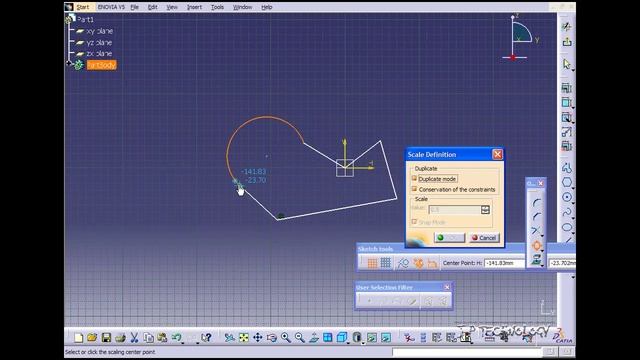Viewport: 640px width, 360px height.
Task: Click the Paste icon
Action: [162, 338]
